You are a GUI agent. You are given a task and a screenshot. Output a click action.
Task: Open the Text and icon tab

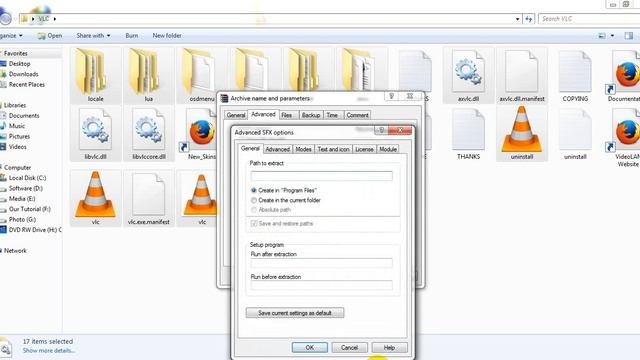point(333,149)
